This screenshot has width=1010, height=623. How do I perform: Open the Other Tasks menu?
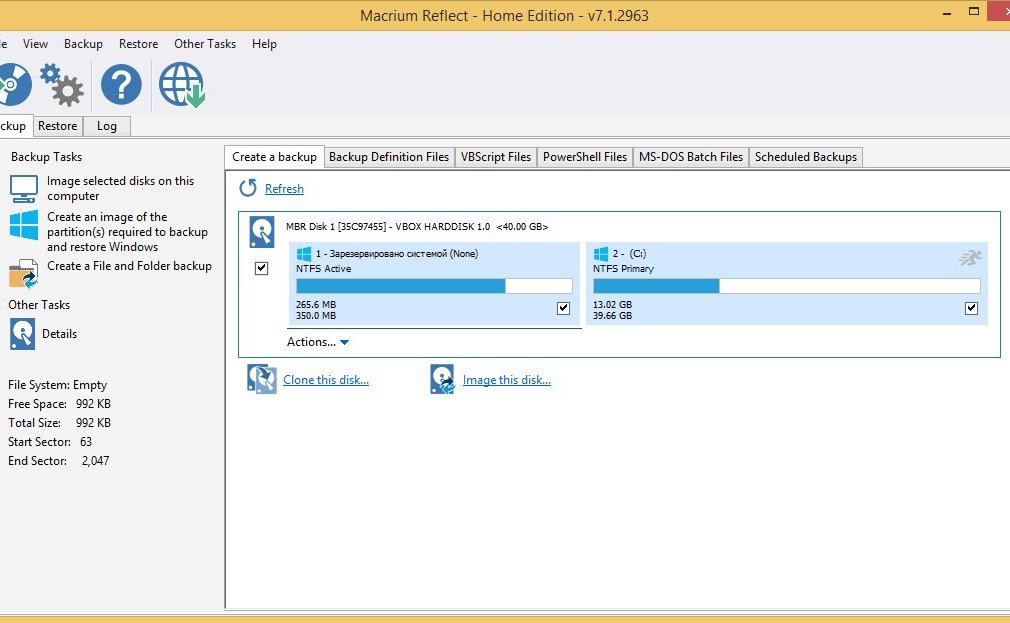[205, 44]
